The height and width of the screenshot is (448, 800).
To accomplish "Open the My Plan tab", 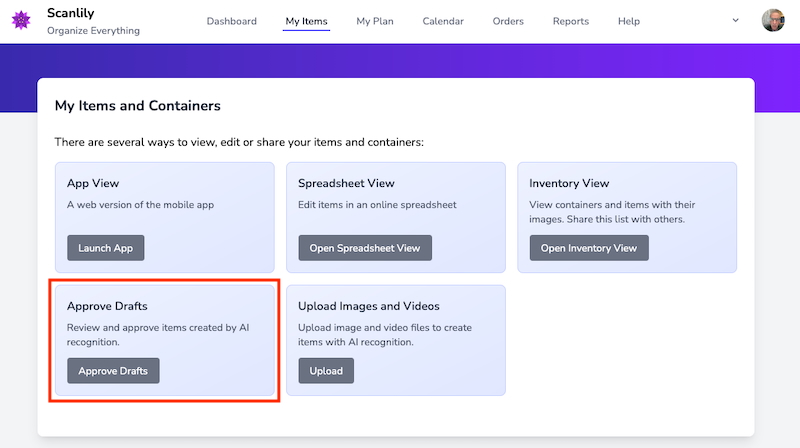I will (x=375, y=21).
